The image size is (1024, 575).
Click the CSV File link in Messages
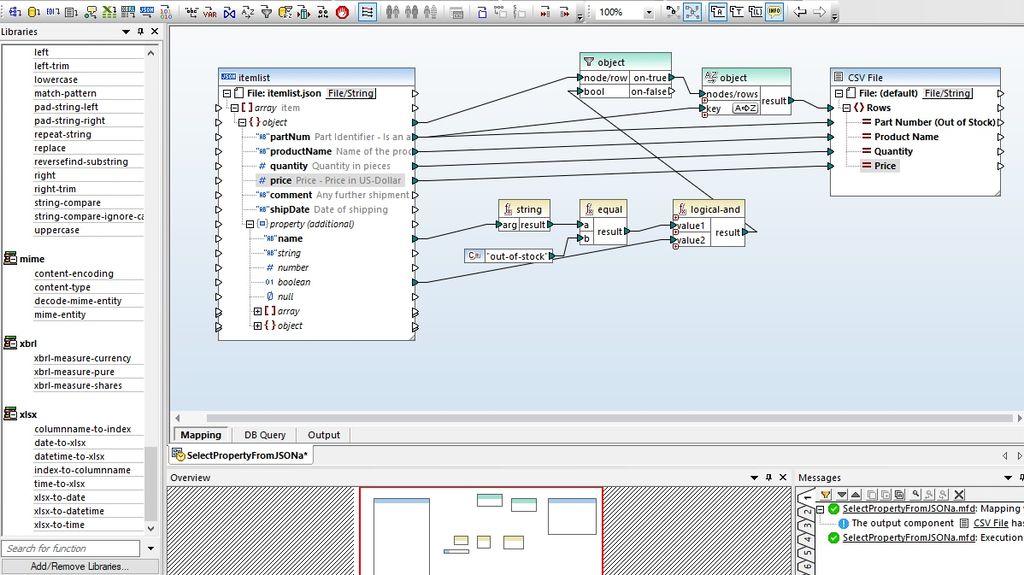point(990,523)
